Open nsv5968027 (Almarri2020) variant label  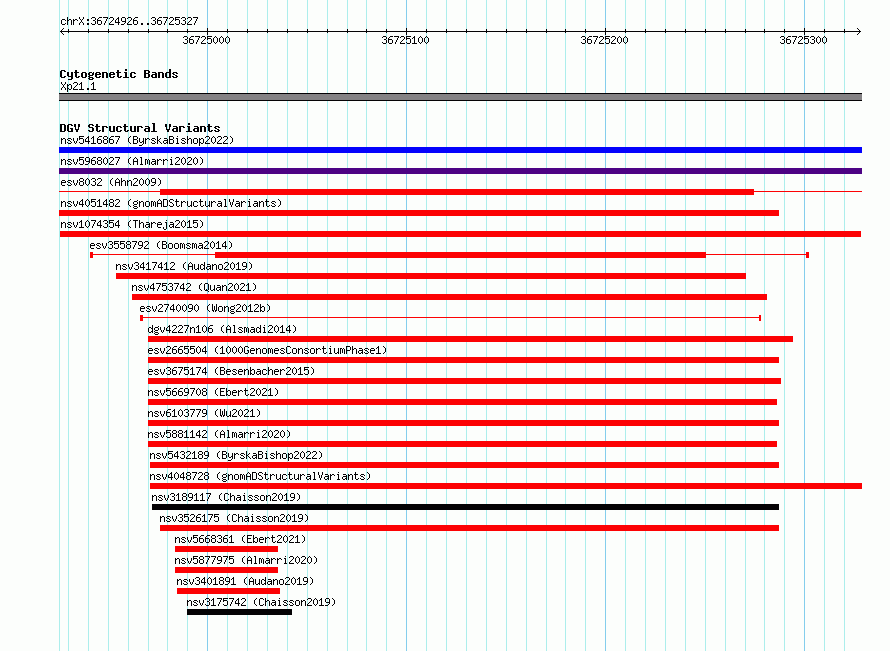pos(132,161)
